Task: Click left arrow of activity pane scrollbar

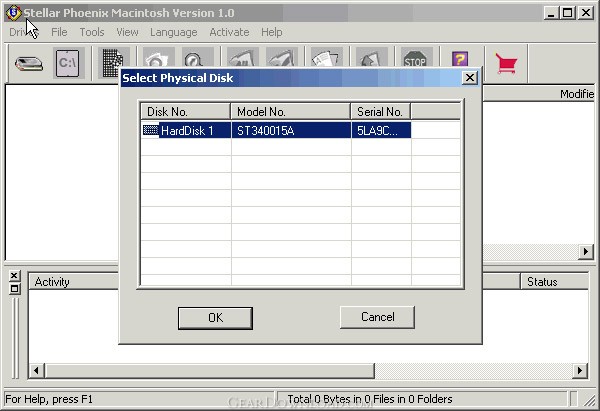Action: pyautogui.click(x=37, y=370)
